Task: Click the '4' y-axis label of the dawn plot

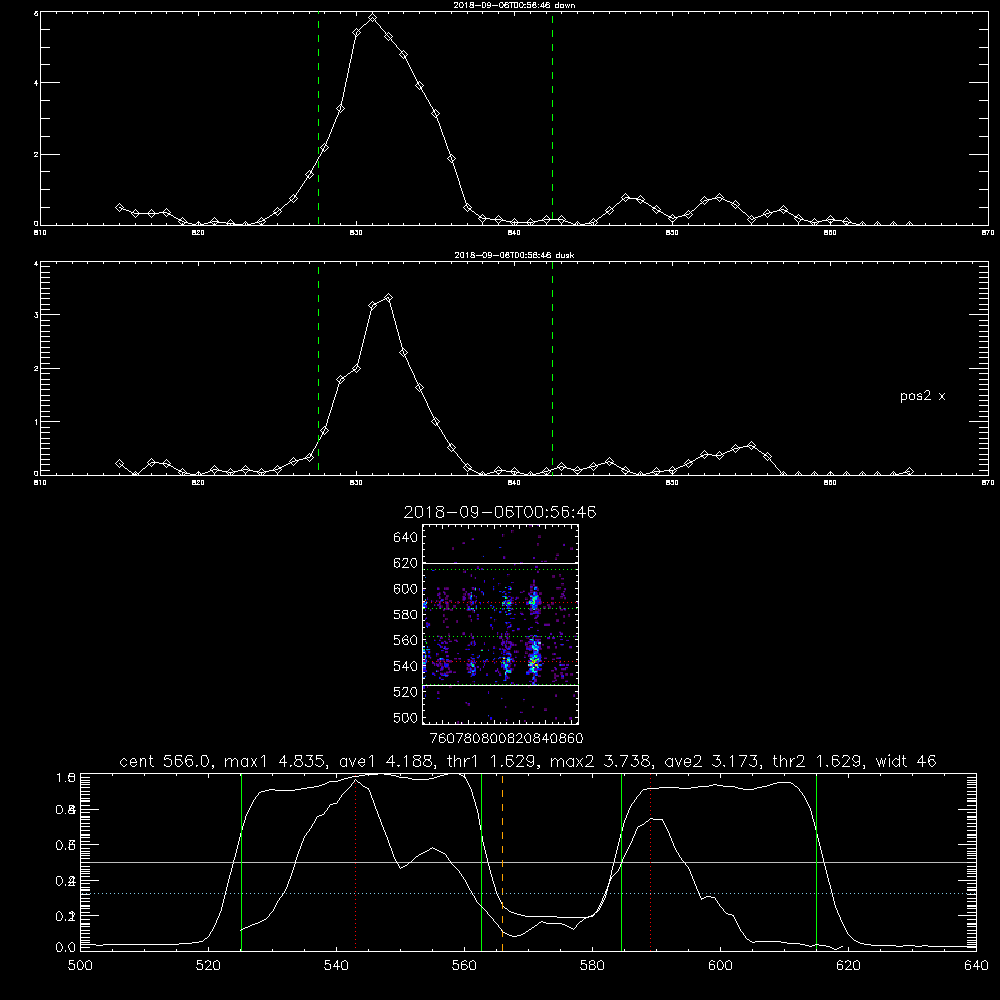Action: [x=36, y=83]
